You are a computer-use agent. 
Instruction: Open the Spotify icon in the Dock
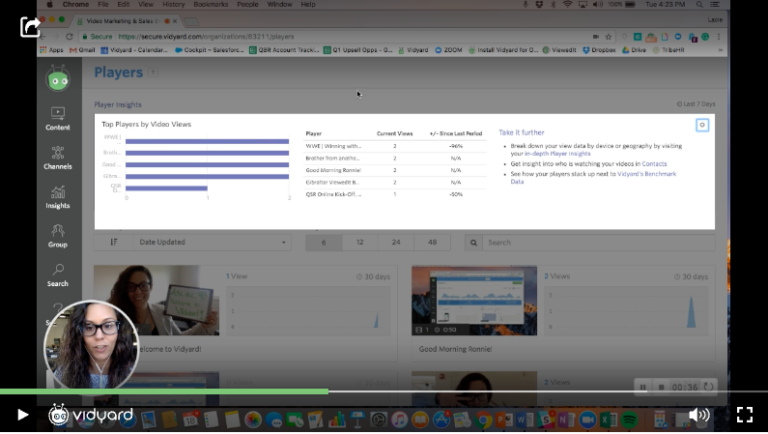tap(629, 420)
